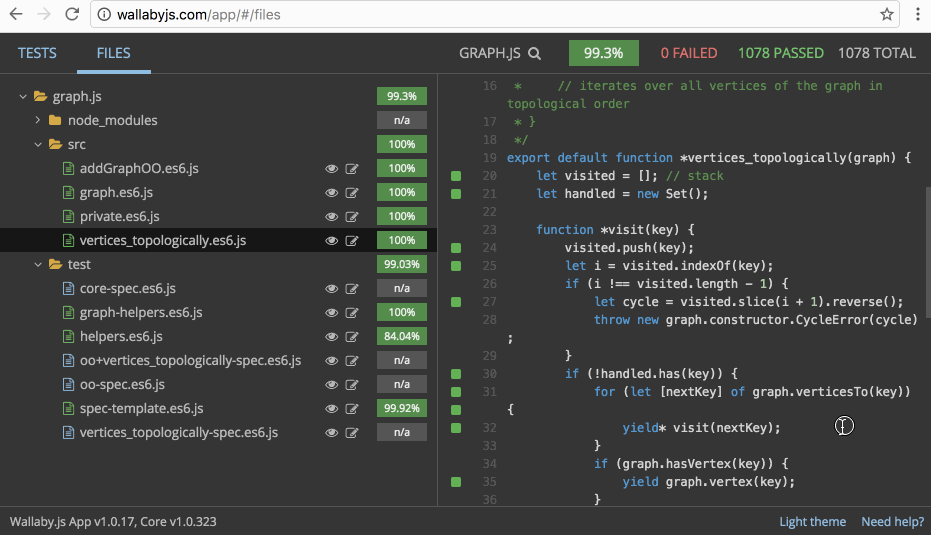Screen dimensions: 931x535
Task: Click the green coverage marker on line 35
Action: [456, 482]
